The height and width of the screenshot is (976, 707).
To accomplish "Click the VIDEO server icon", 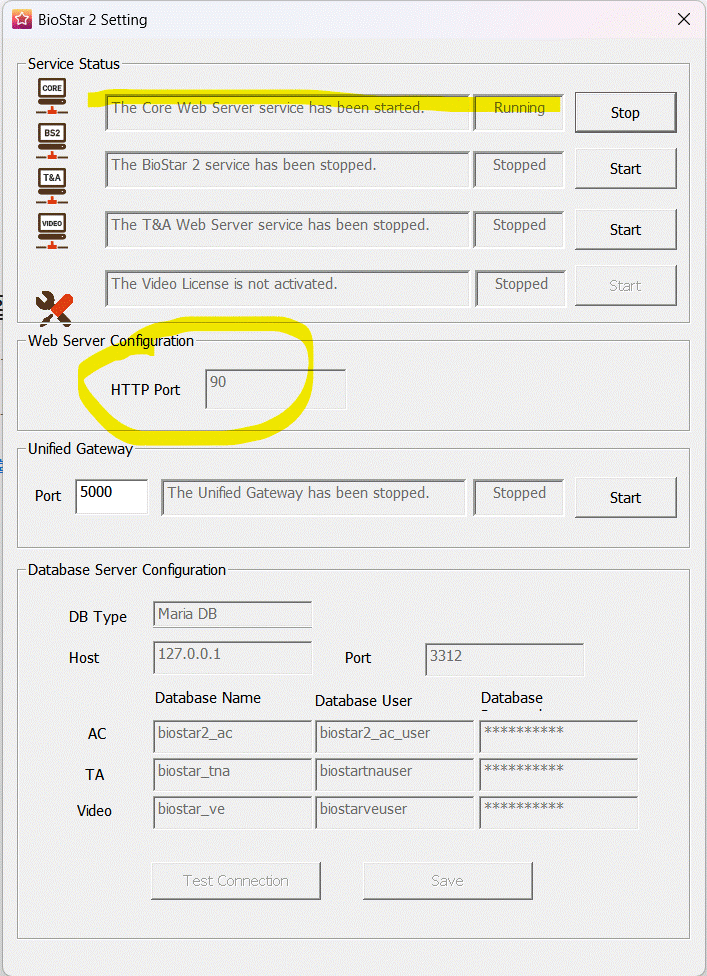I will pyautogui.click(x=52, y=231).
